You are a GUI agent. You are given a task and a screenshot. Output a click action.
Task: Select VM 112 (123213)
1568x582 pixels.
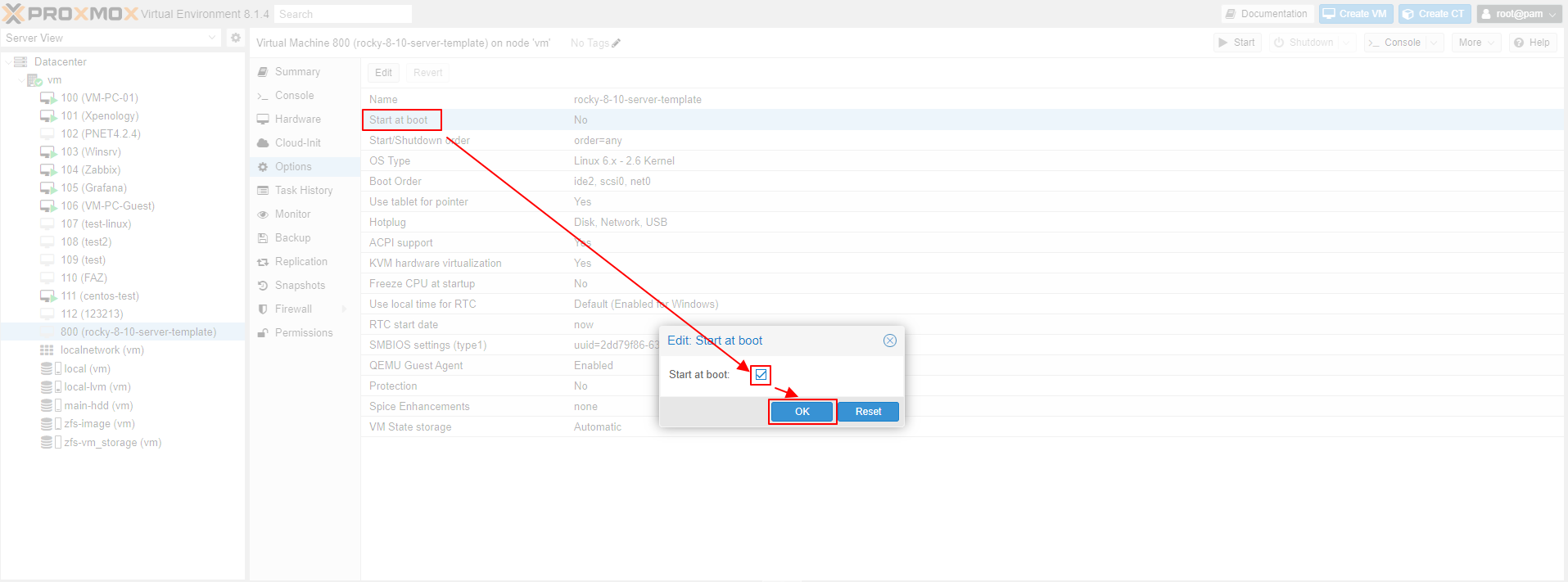click(92, 314)
